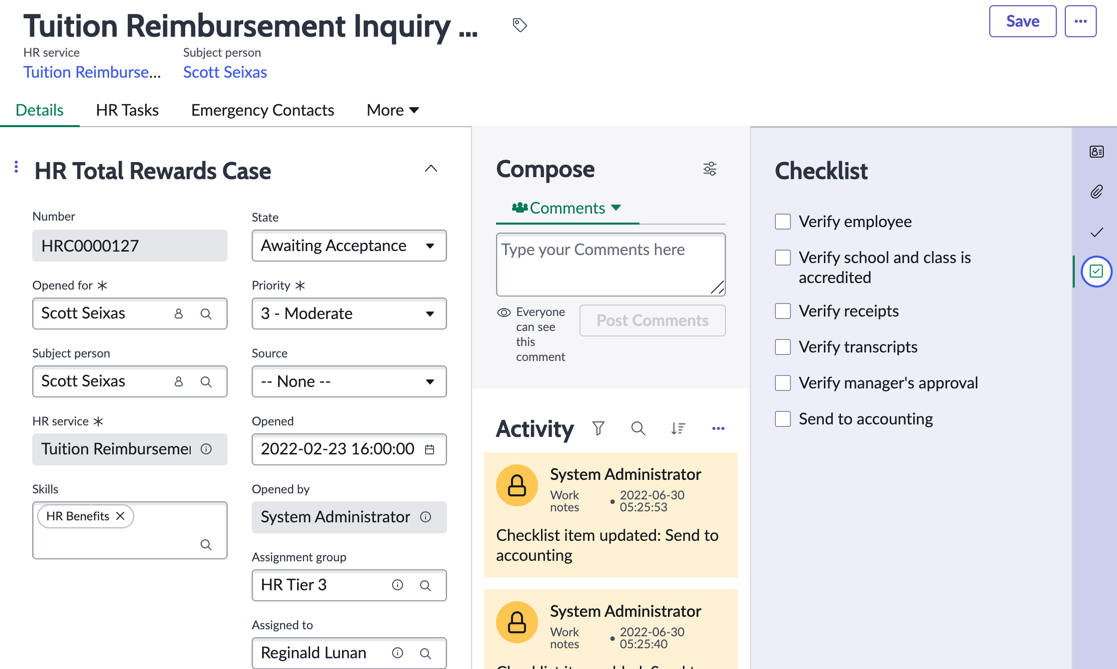1117x669 pixels.
Task: Show user record for Subject person
Action: [179, 382]
